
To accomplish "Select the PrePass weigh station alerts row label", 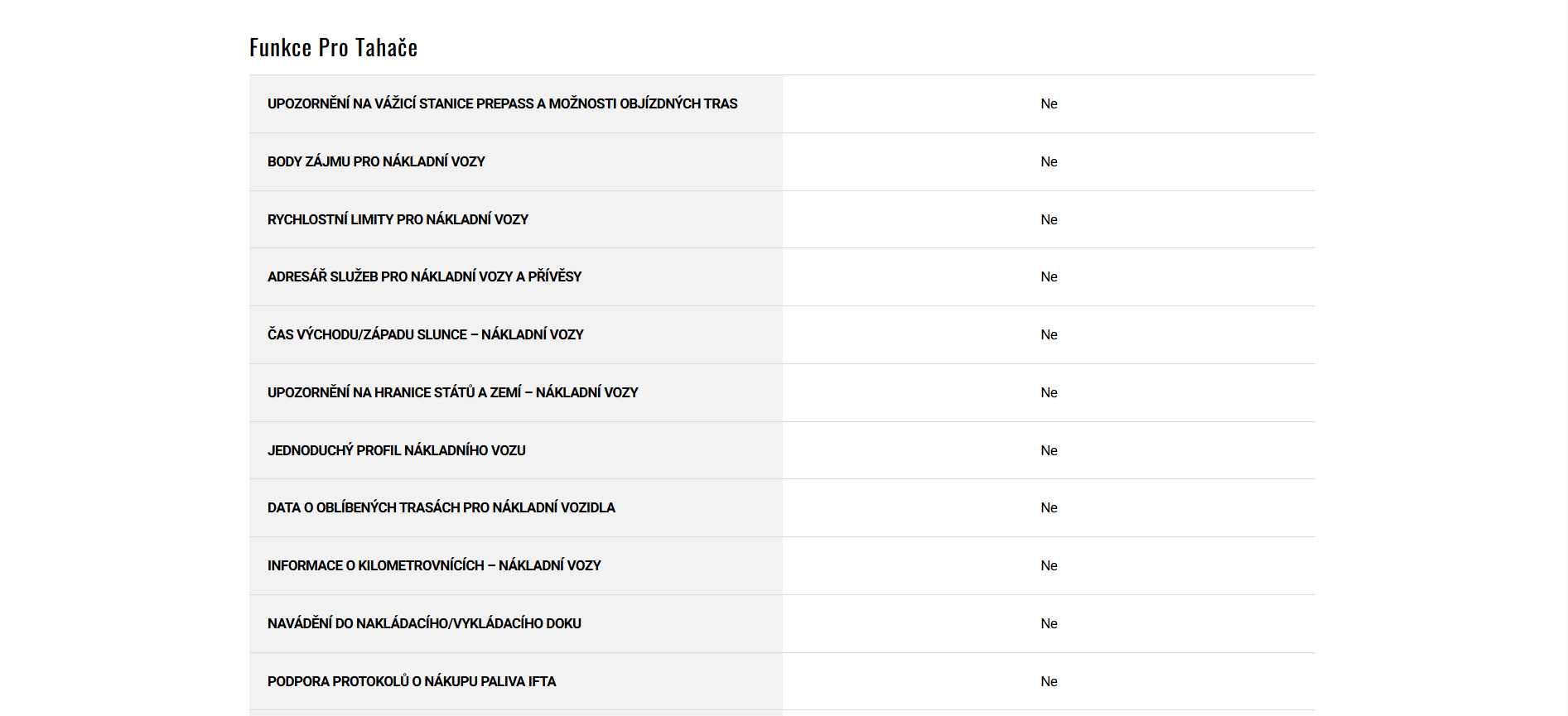I will tap(502, 104).
